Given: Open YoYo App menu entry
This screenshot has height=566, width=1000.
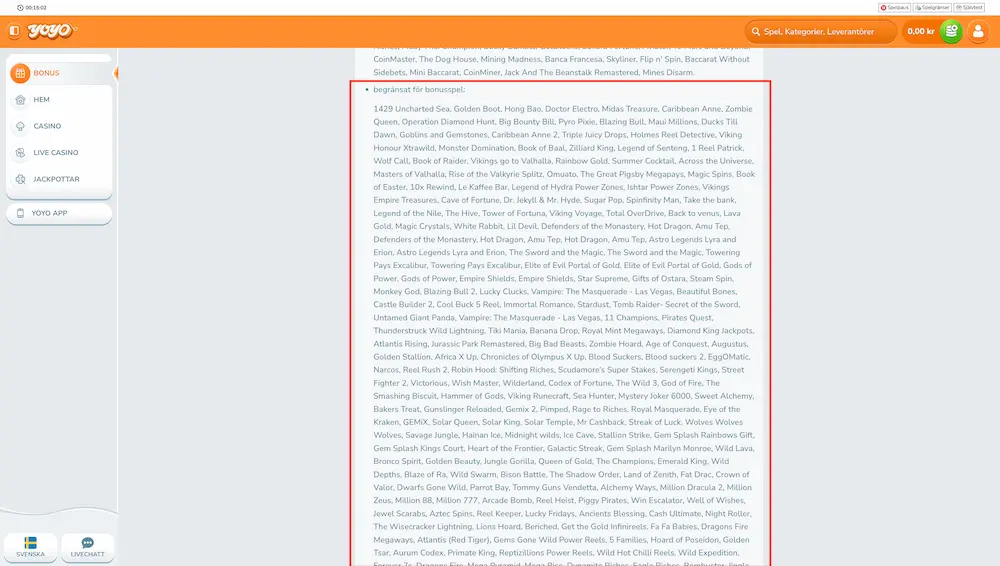Looking at the screenshot, I should (59, 213).
